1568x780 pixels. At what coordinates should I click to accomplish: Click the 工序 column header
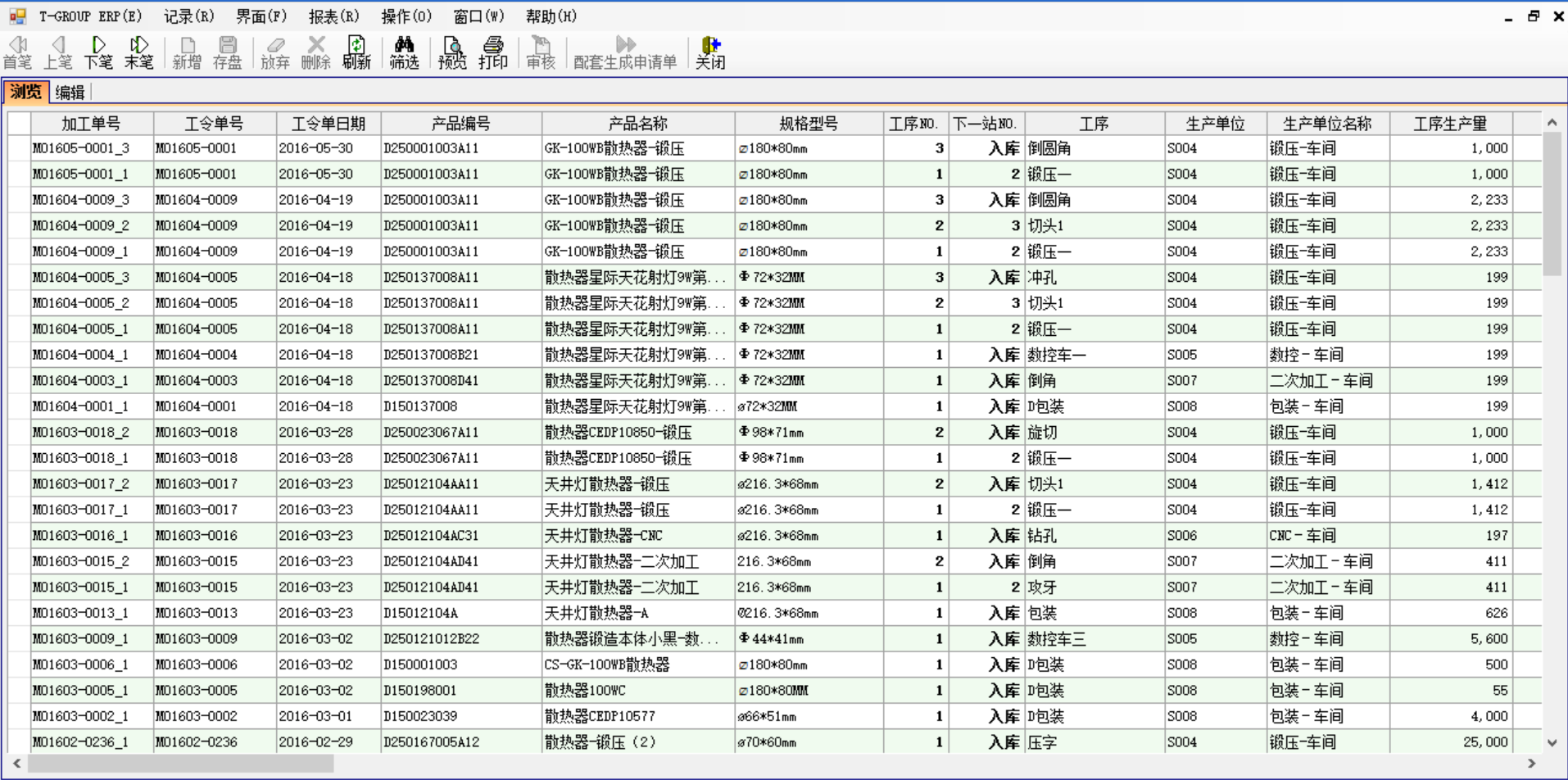click(1095, 124)
